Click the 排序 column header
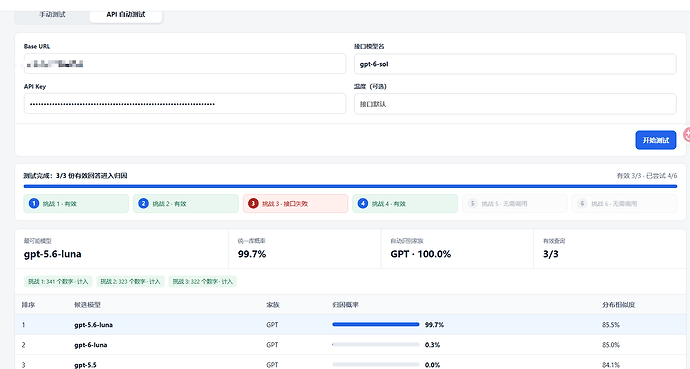Image resolution: width=690 pixels, height=369 pixels. [29, 305]
